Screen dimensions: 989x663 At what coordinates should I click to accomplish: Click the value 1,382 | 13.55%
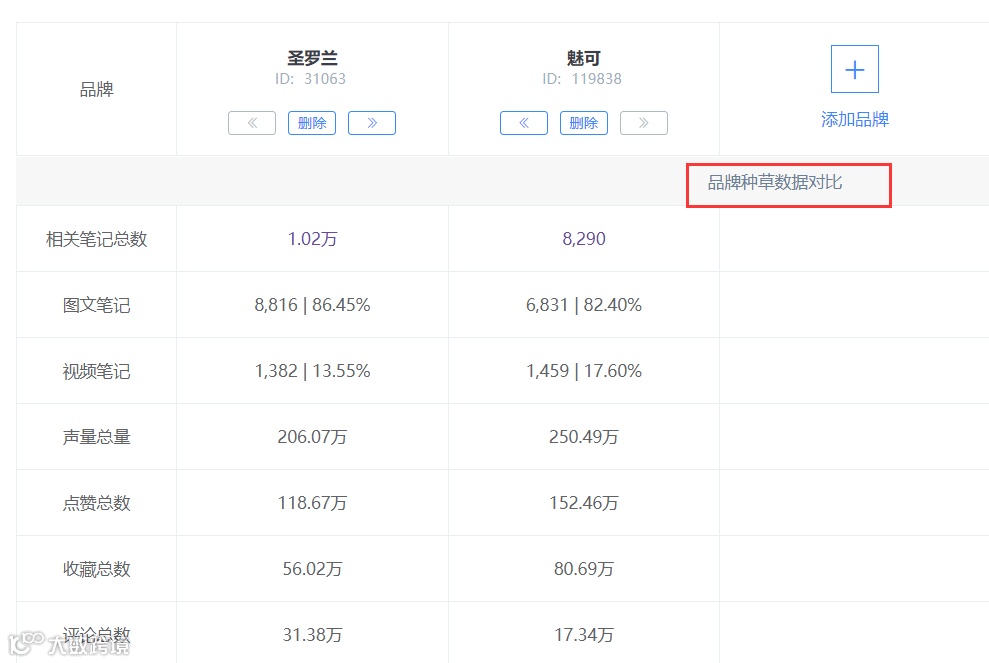pos(312,371)
